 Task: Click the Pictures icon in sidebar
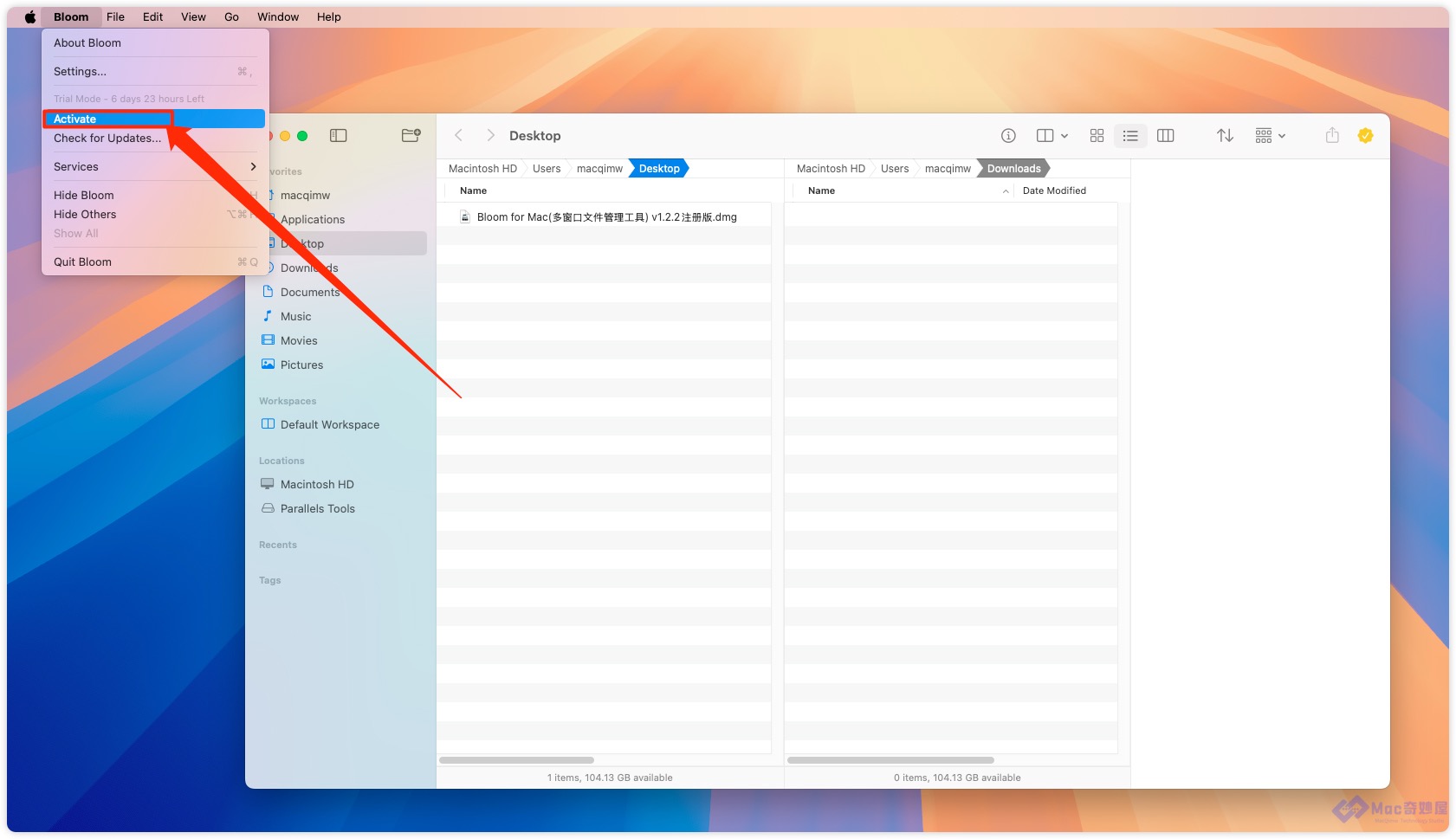click(268, 365)
